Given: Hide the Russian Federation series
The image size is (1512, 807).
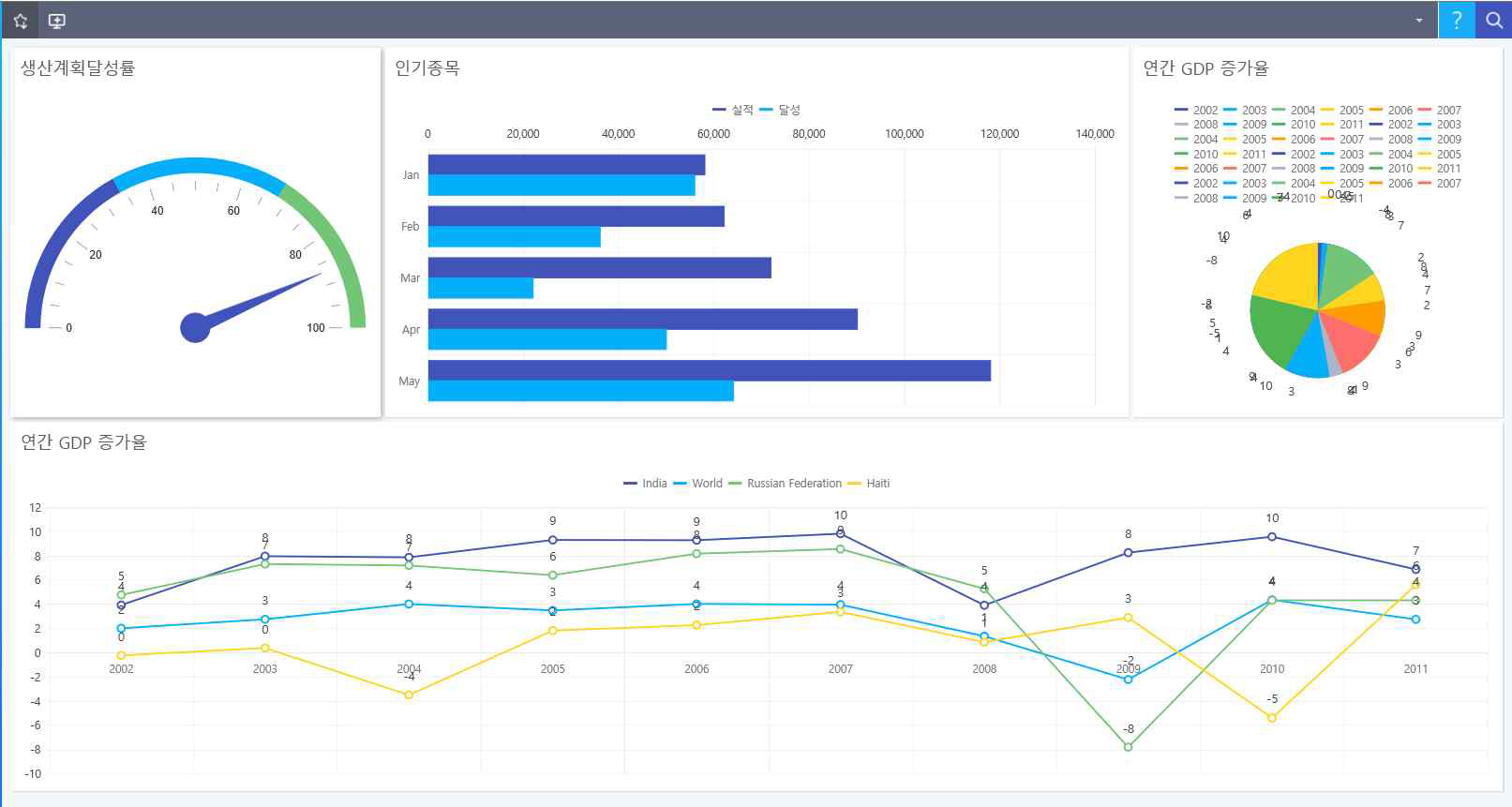Looking at the screenshot, I should pyautogui.click(x=785, y=484).
